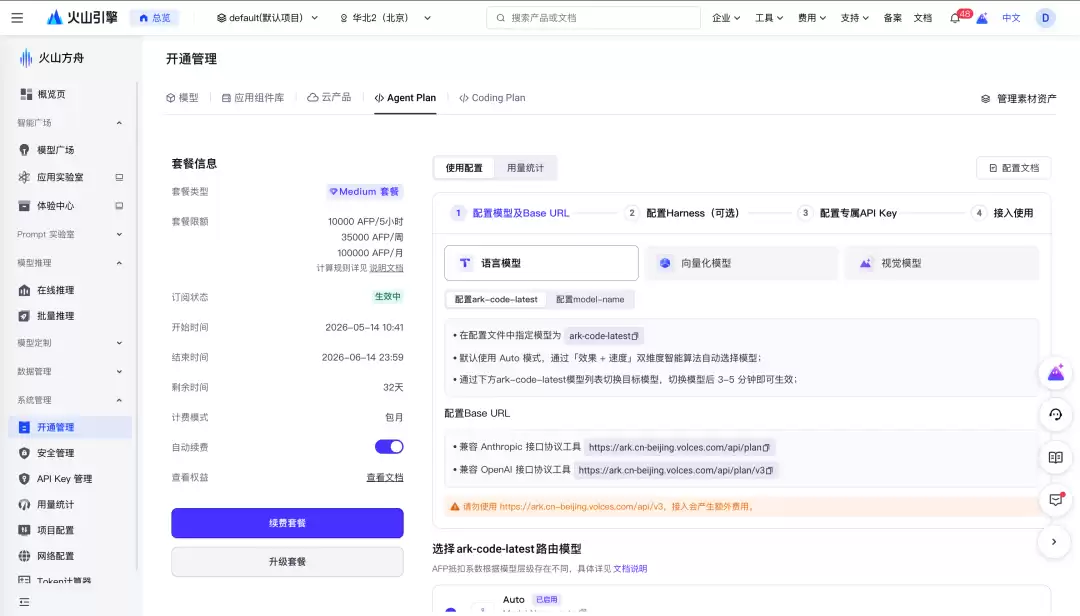This screenshot has width=1080, height=616.
Task: Click the user avatar D
Action: point(1045,18)
